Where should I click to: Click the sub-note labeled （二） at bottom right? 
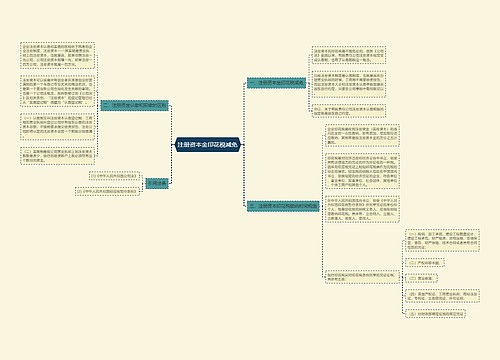(x=425, y=263)
